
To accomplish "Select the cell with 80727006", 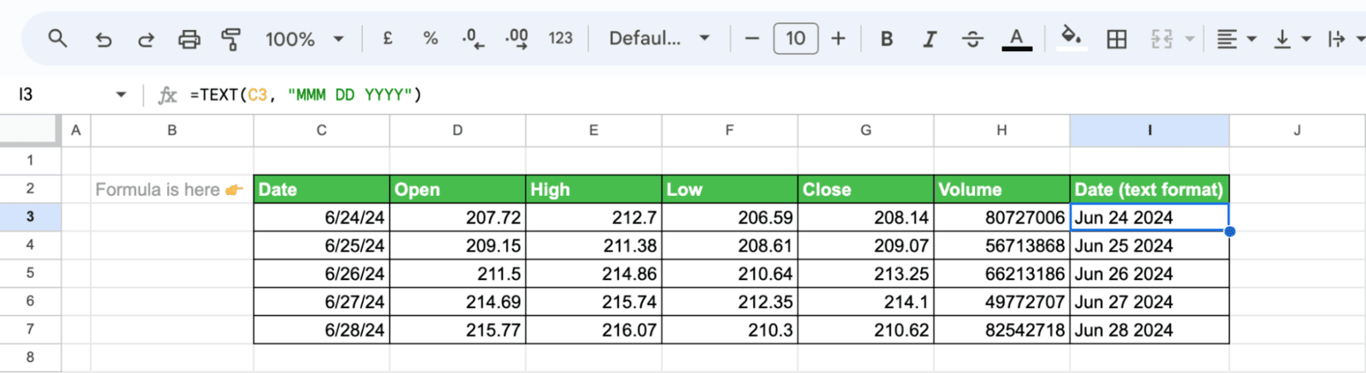I will coord(1002,217).
